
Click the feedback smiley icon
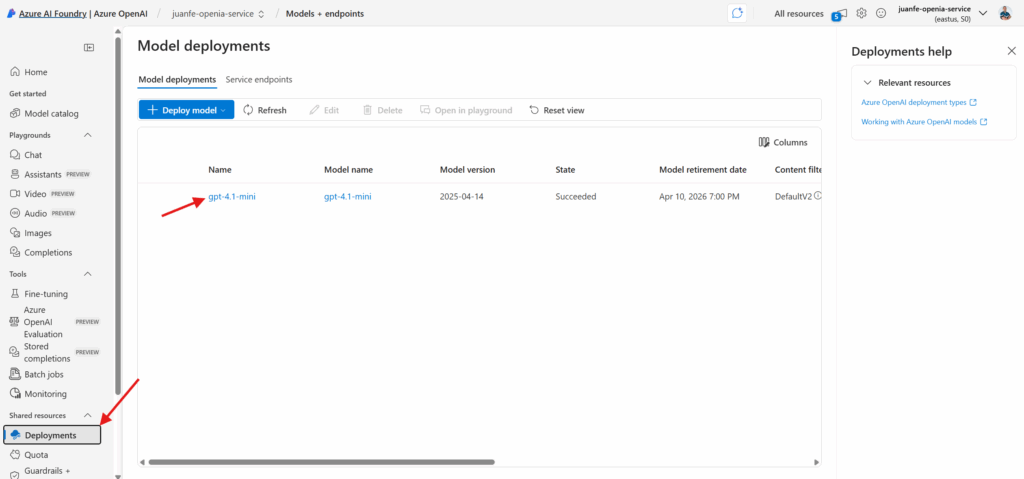[881, 13]
